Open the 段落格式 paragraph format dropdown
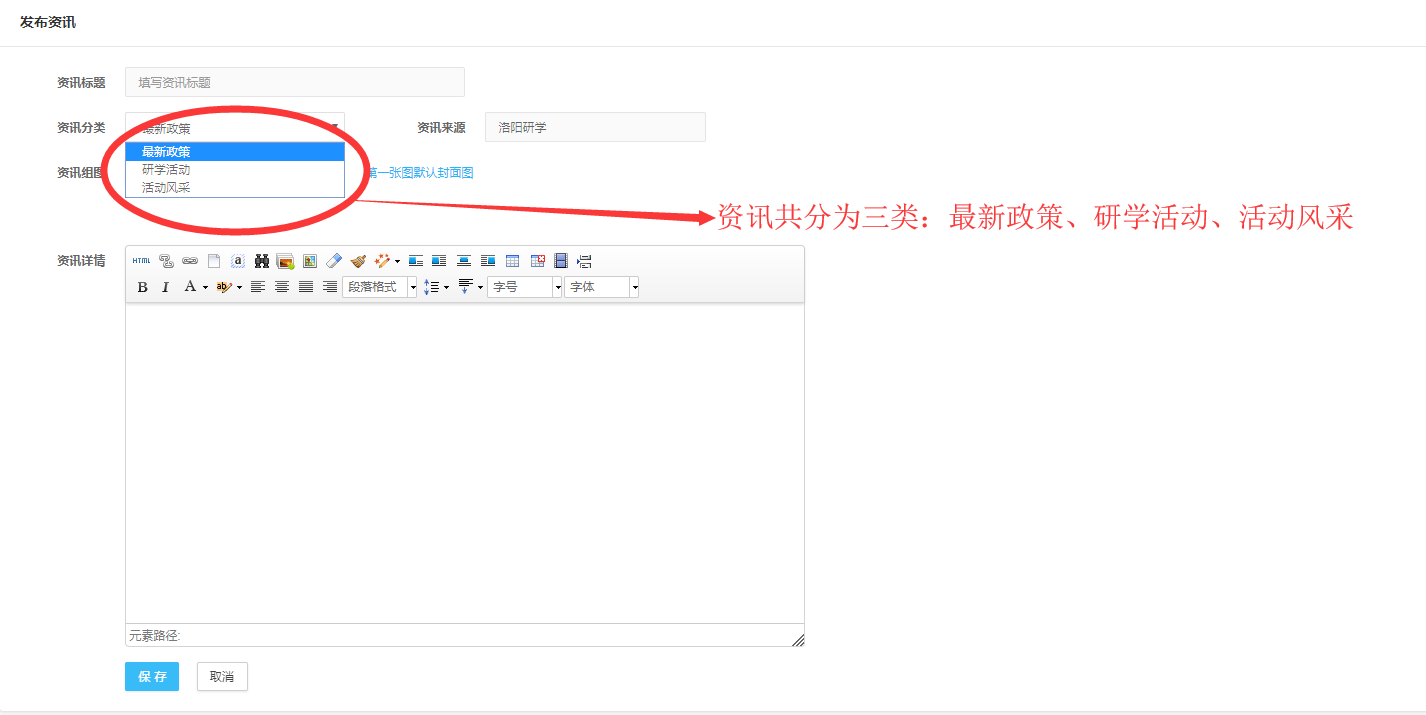 [x=380, y=287]
